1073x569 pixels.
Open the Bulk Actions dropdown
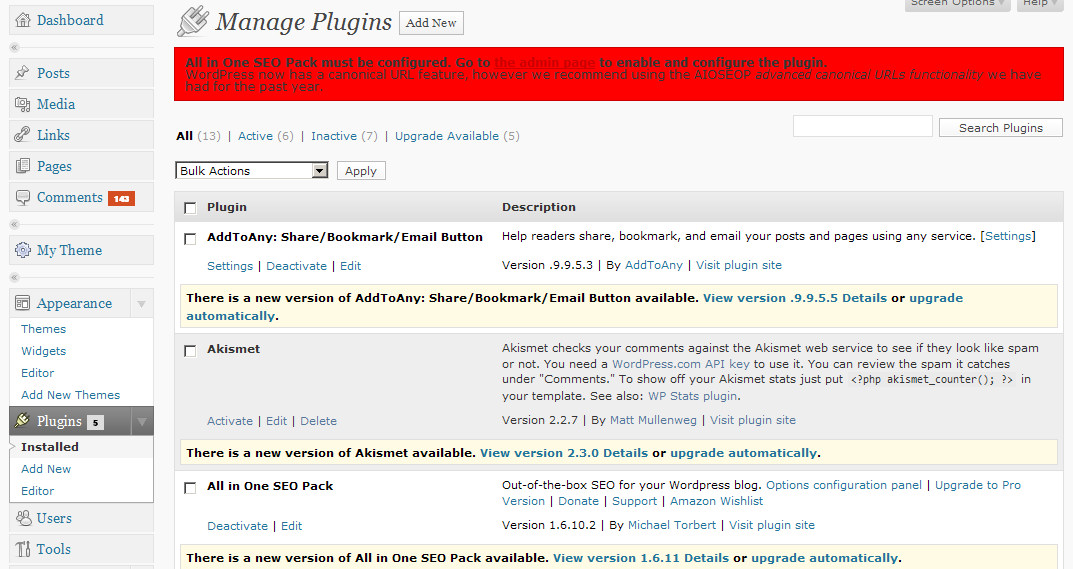[x=251, y=171]
